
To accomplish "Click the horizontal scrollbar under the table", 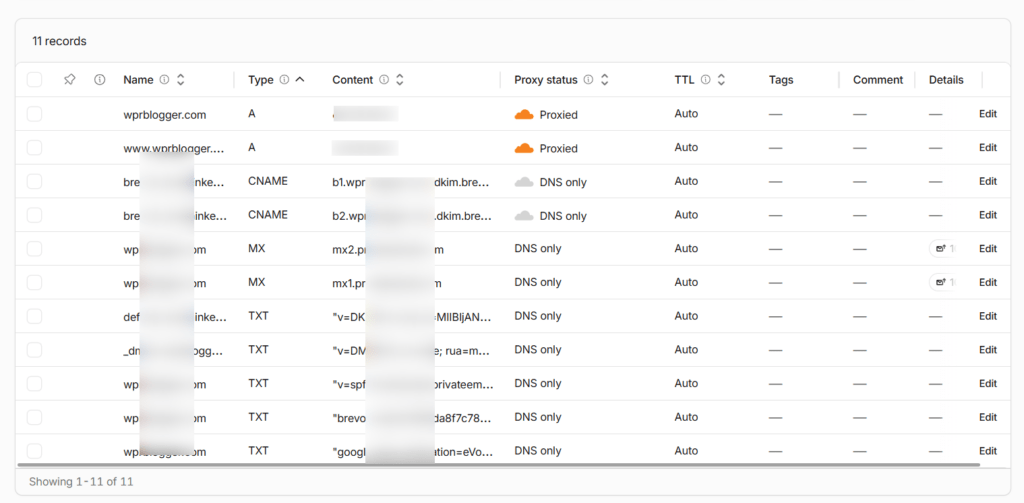I will 498,465.
